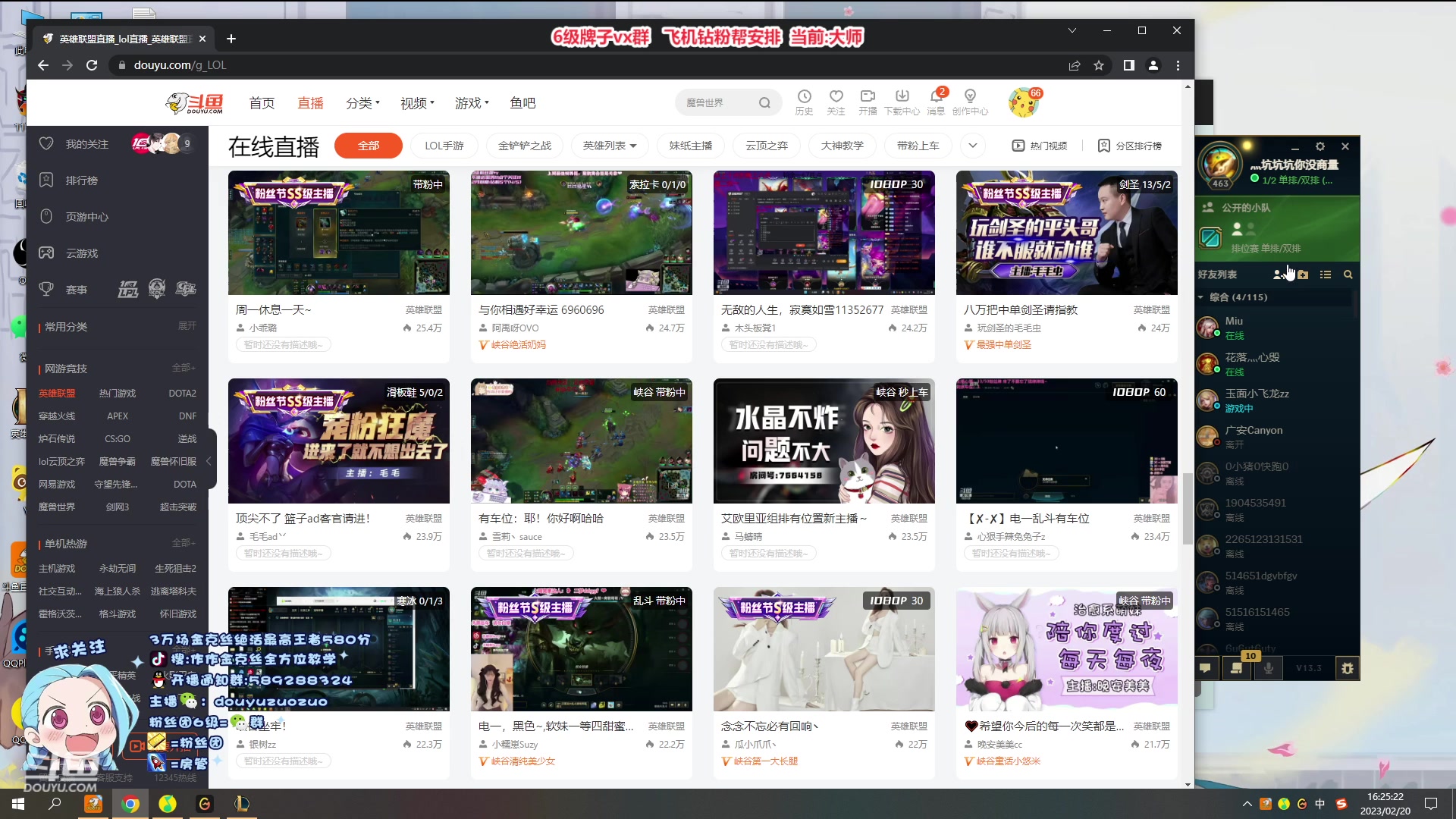Open the 游戏 dropdown in the top nav
1456x819 pixels.
pyautogui.click(x=472, y=103)
